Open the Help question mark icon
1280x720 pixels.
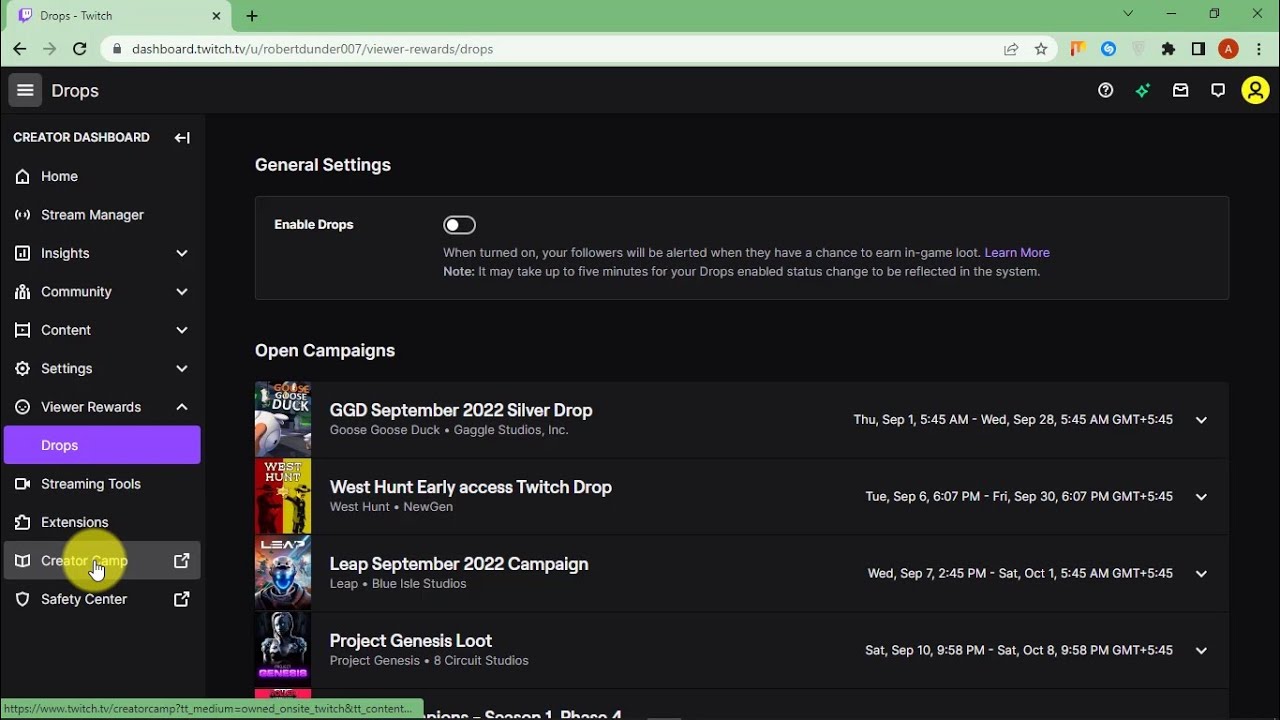1105,90
